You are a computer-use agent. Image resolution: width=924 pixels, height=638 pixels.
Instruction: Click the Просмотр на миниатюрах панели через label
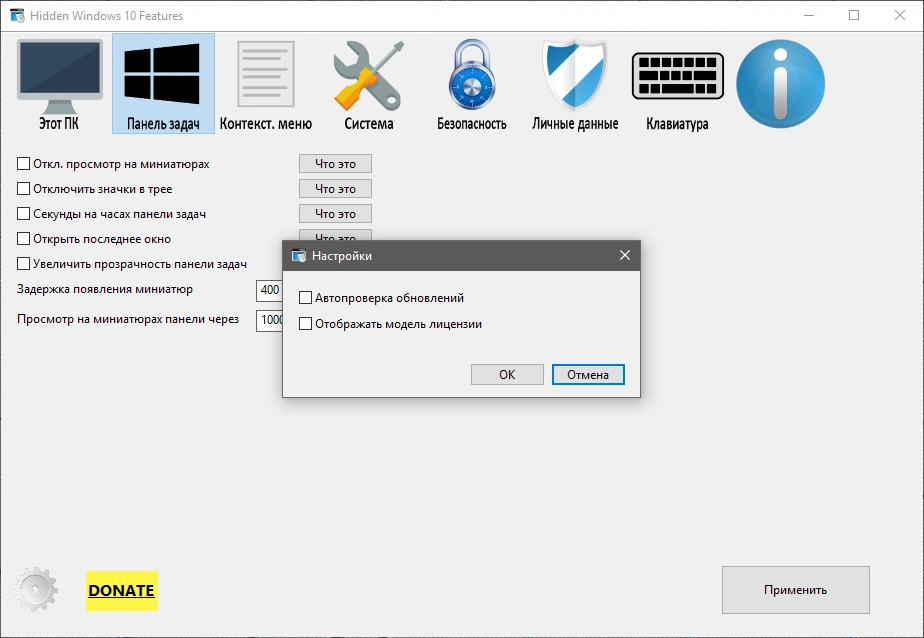pyautogui.click(x=128, y=319)
